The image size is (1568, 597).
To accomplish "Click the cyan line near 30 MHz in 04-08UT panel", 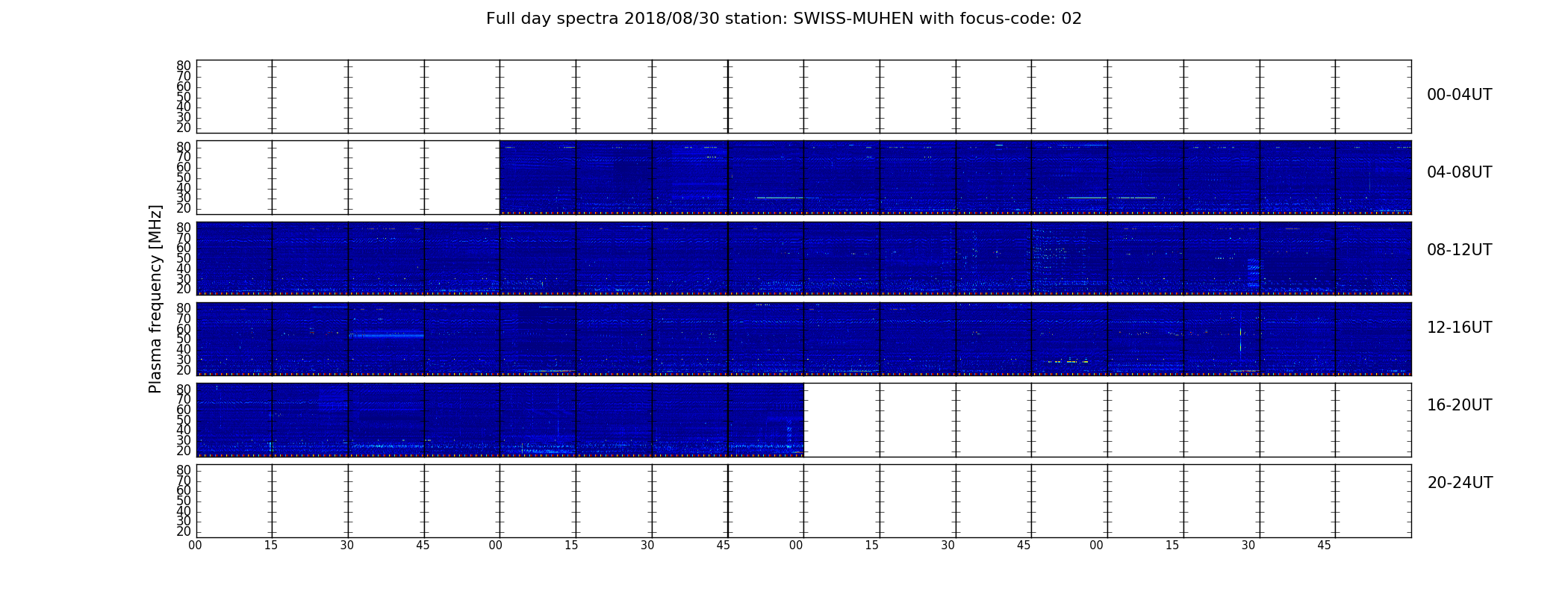I will 779,198.
